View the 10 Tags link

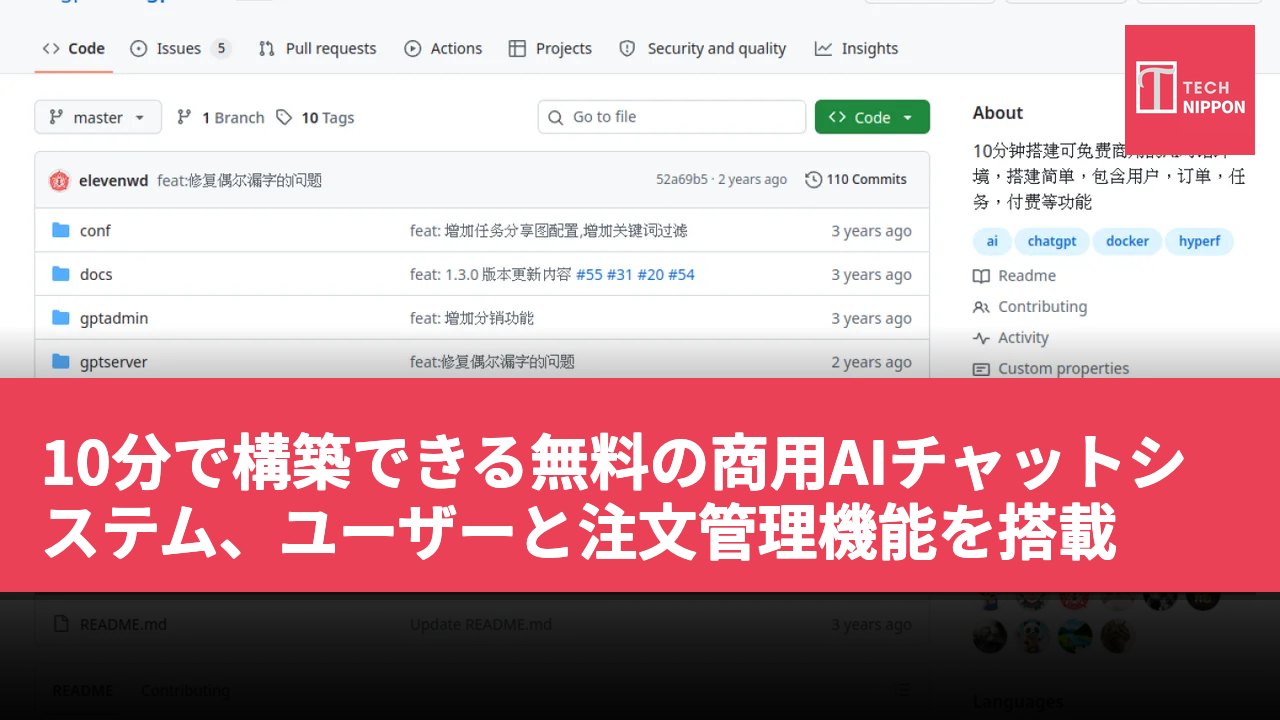click(315, 117)
